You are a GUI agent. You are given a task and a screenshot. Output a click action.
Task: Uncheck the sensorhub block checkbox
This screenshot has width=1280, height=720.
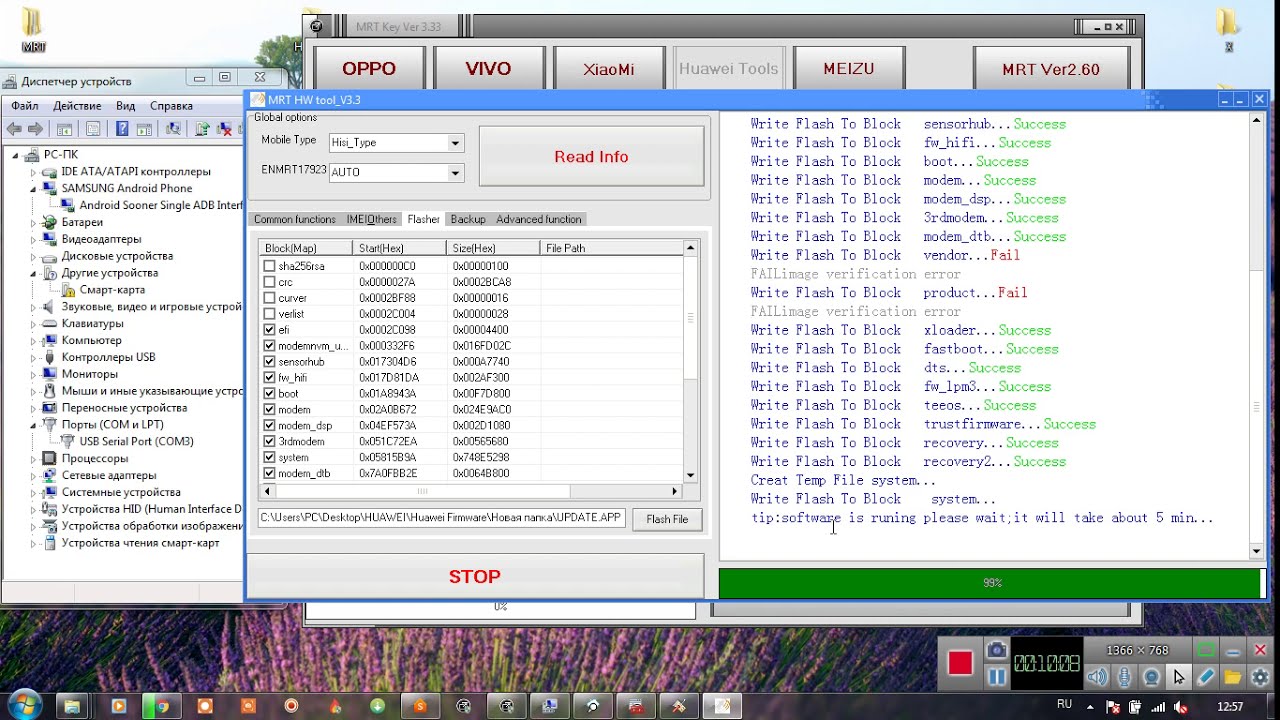tap(269, 362)
